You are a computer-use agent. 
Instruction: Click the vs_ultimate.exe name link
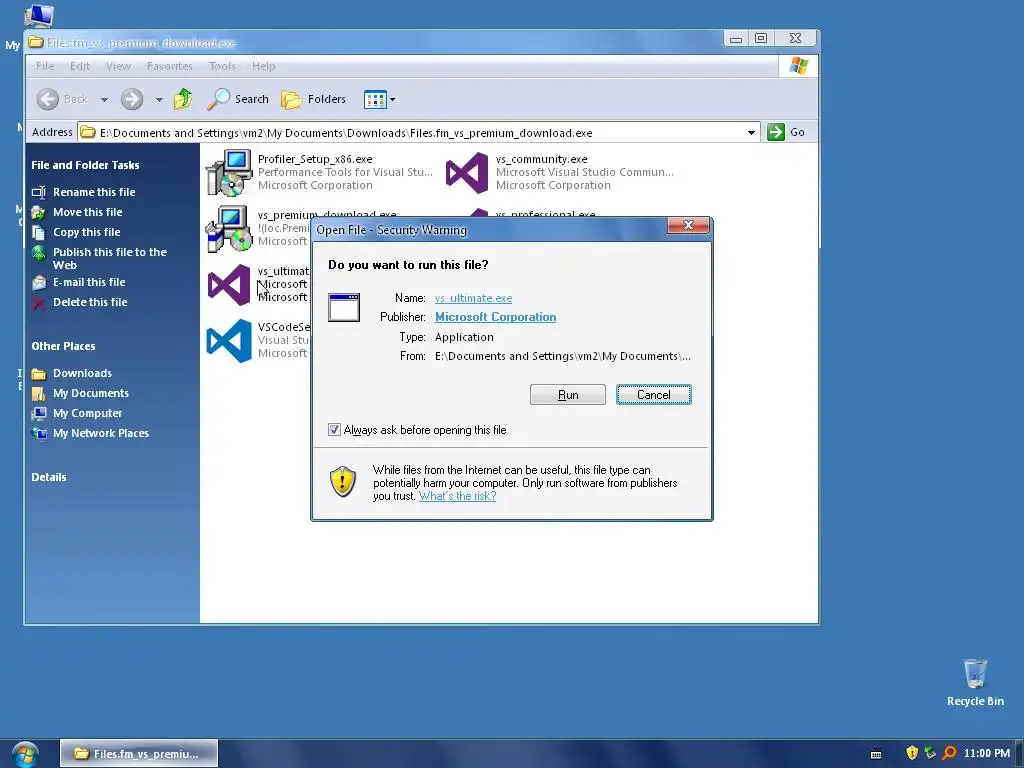point(473,298)
